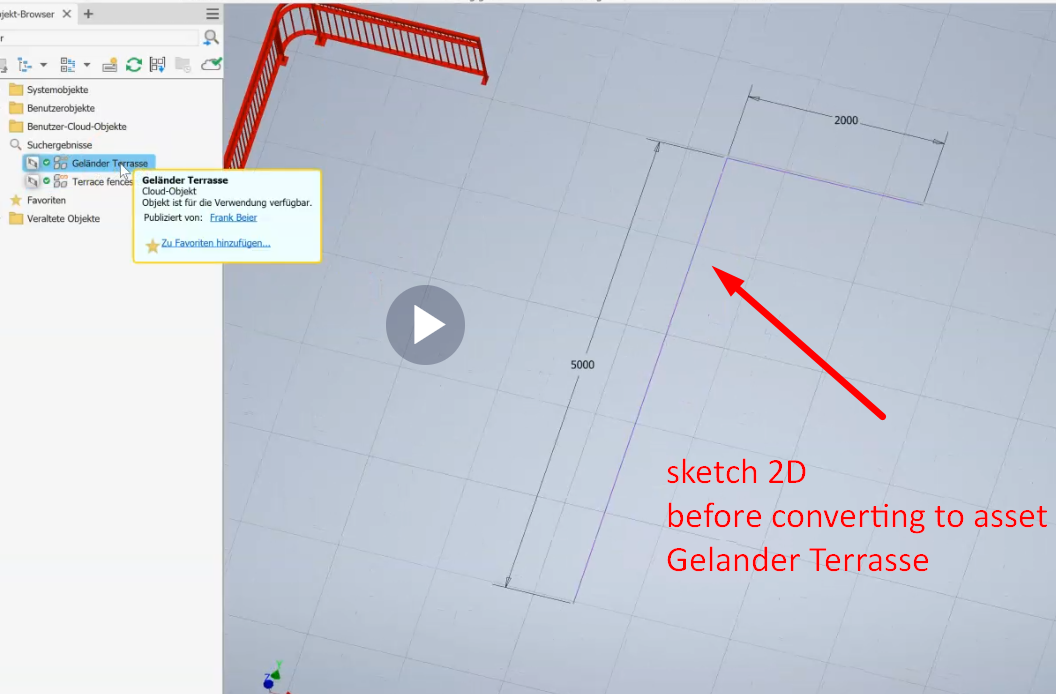
Task: Click the refresh objects icon in the toolbar
Action: coord(133,64)
